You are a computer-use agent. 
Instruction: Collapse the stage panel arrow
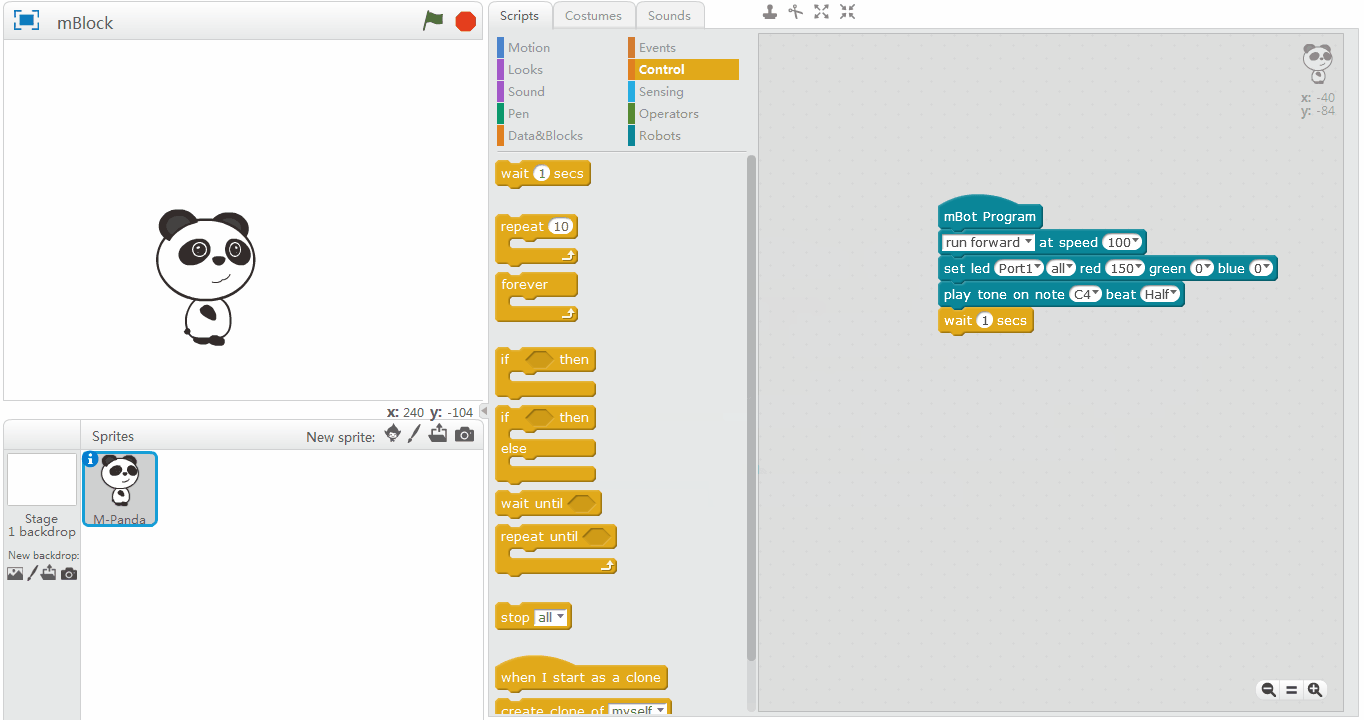coord(484,411)
